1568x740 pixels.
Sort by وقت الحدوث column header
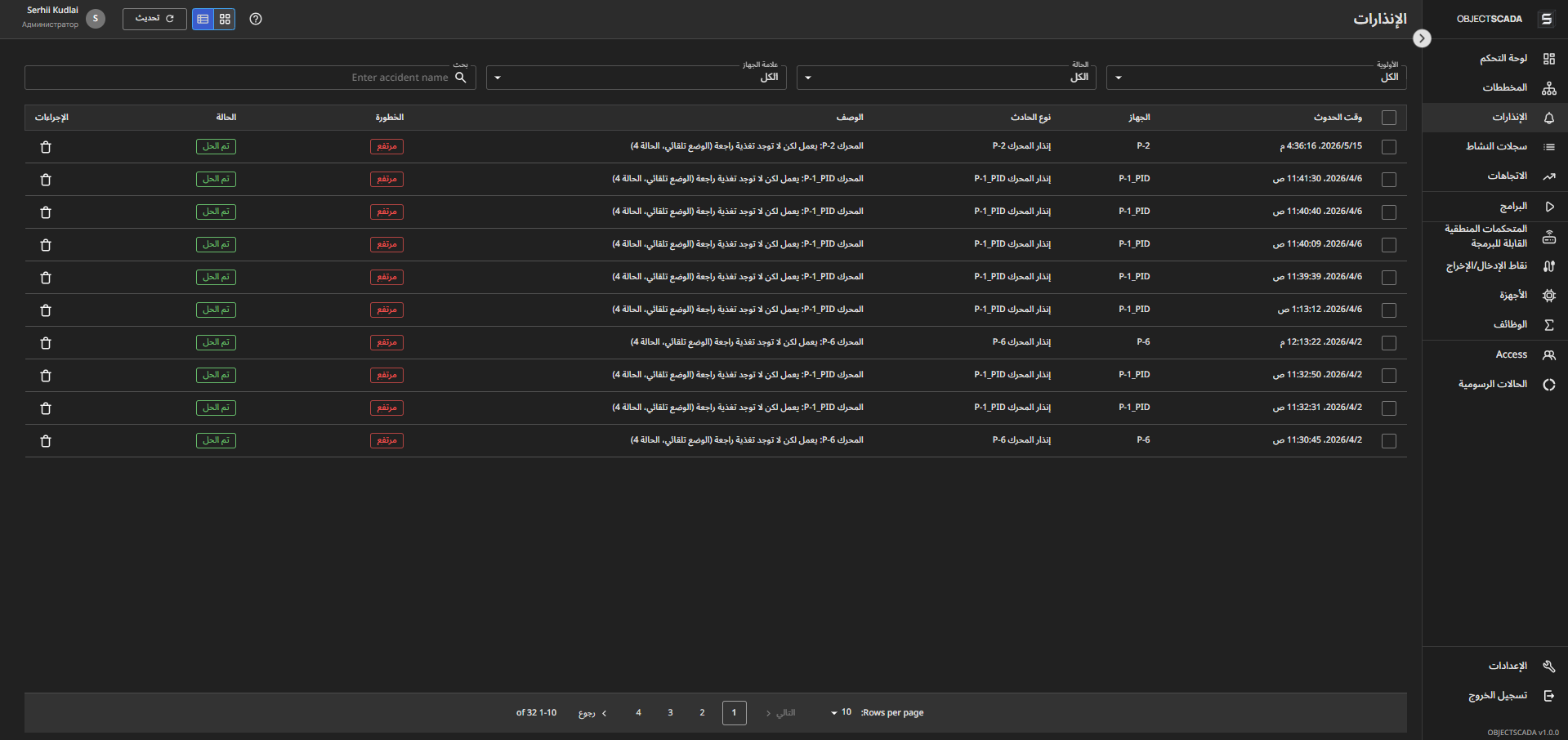pyautogui.click(x=1338, y=118)
